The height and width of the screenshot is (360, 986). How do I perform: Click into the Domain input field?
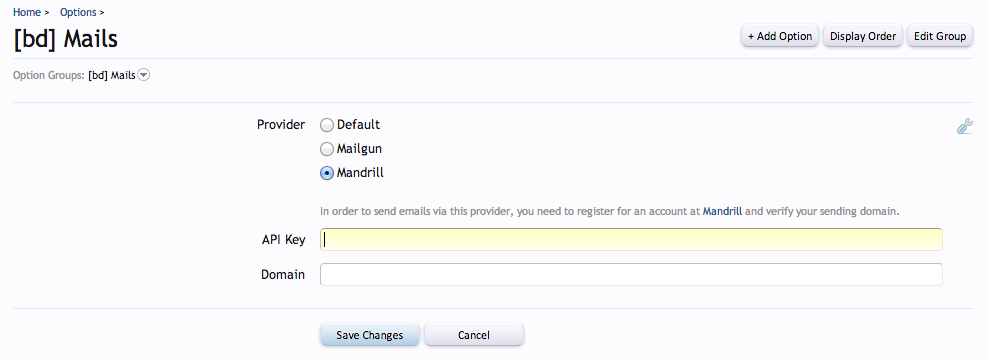[x=631, y=274]
